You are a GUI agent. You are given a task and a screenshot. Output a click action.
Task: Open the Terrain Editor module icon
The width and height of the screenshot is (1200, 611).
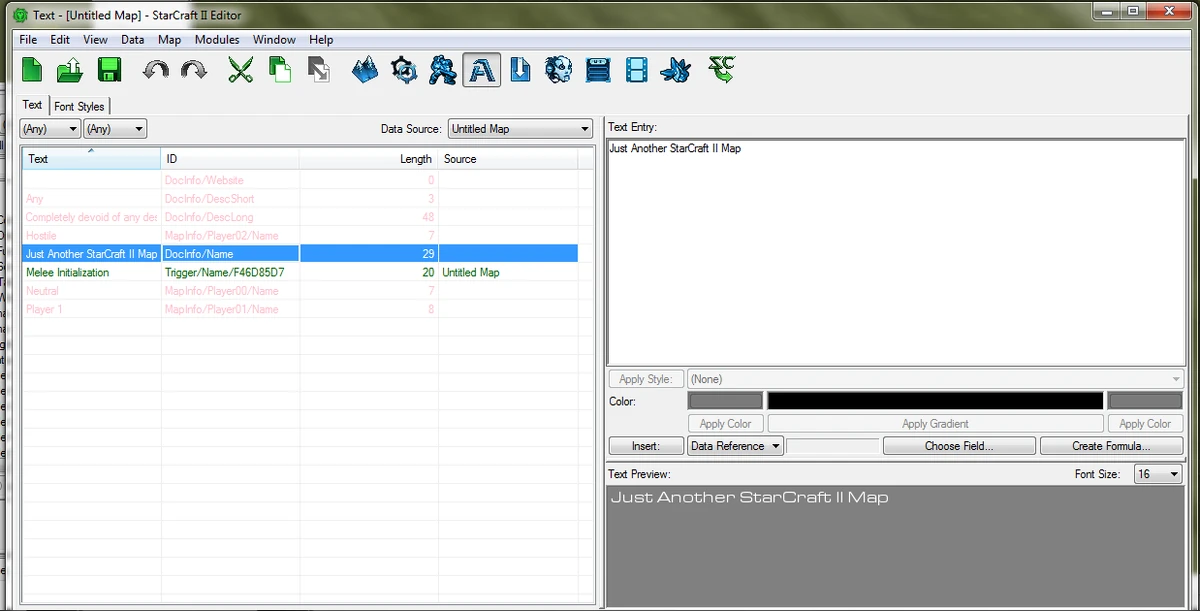coord(364,70)
